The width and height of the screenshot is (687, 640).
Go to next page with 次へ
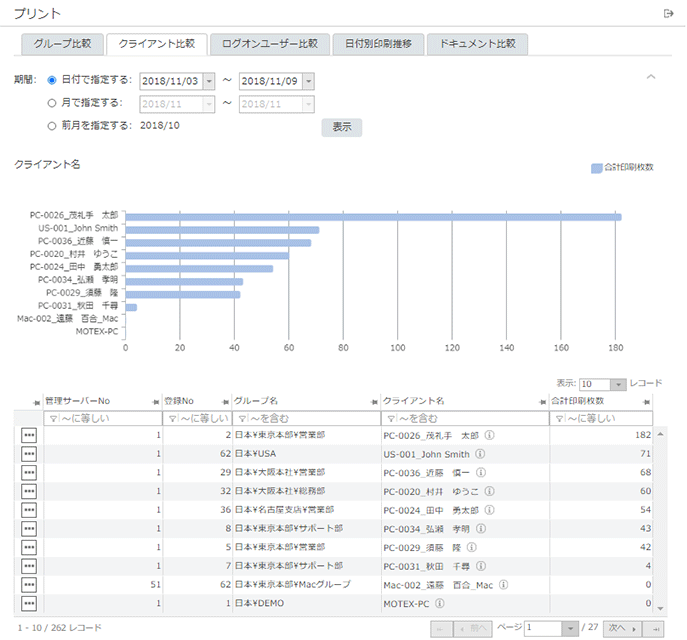click(622, 627)
